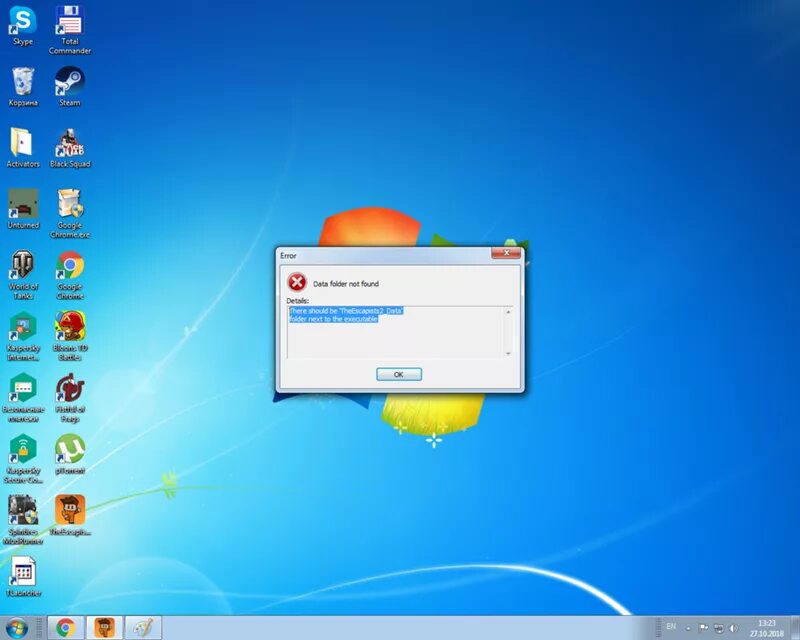Launch Steam from desktop shortcut

[x=69, y=87]
